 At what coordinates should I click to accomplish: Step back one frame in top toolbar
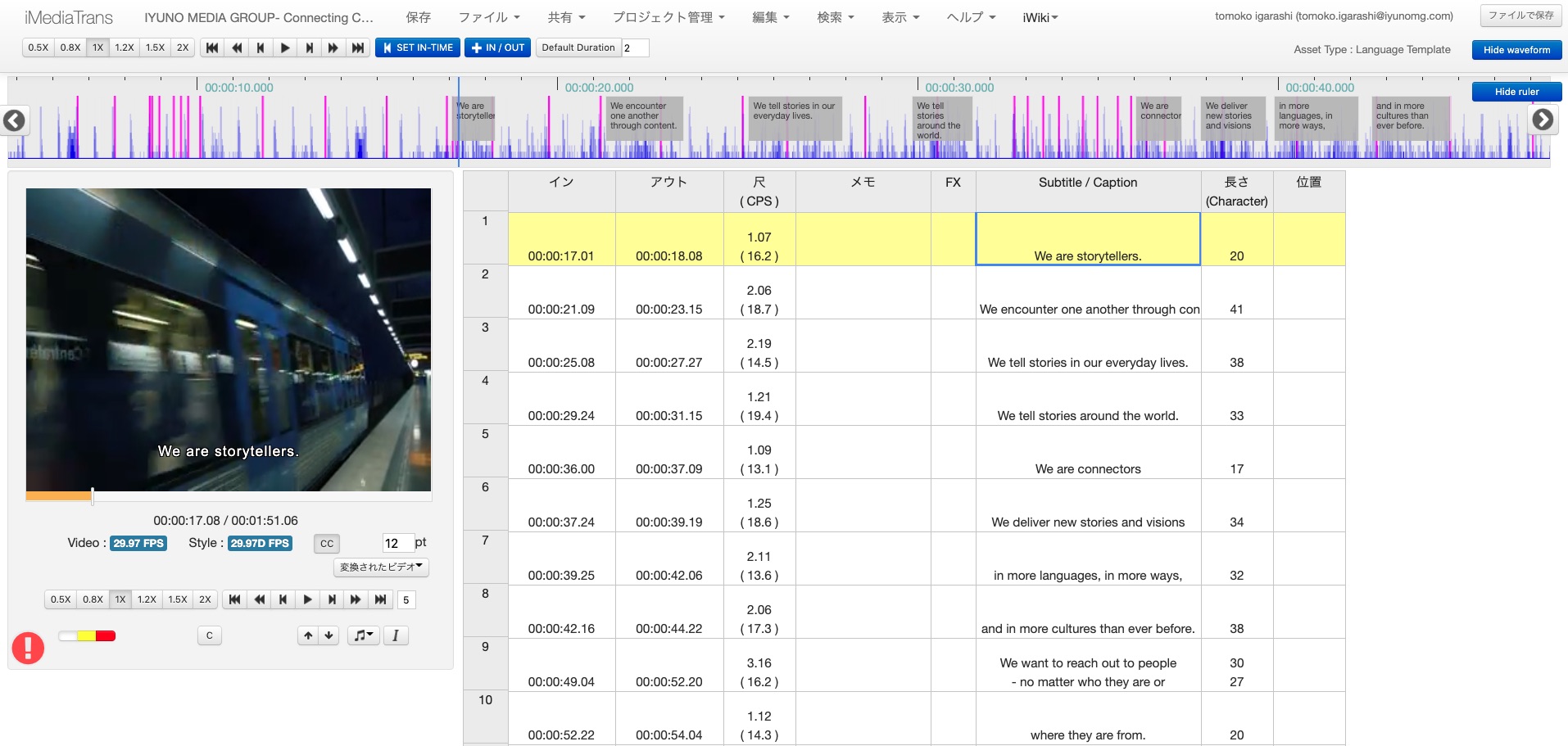pos(261,47)
